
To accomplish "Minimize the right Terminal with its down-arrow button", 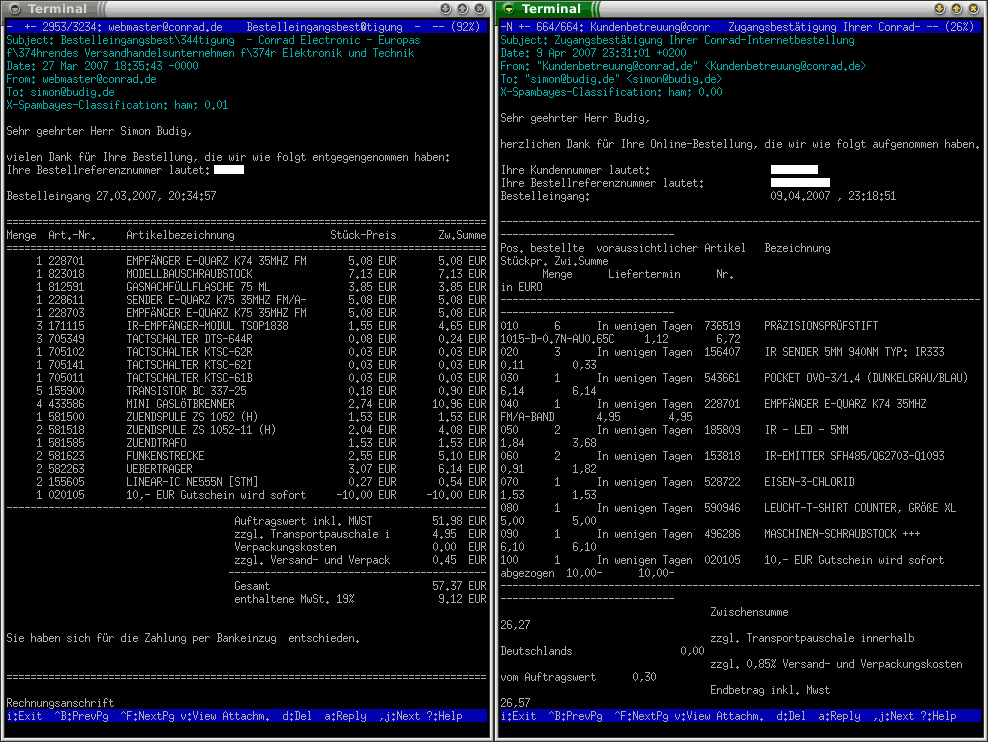I will click(x=939, y=9).
